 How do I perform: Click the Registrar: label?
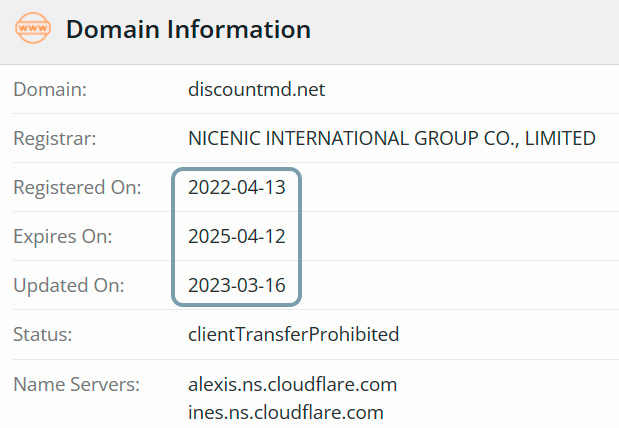point(55,139)
